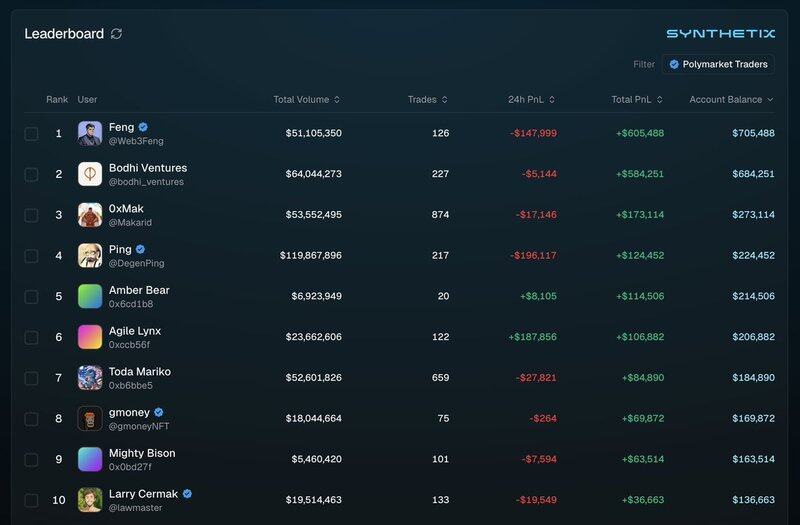Click the Polymarket Traders filter button
Screen dimensions: 800x525
point(718,64)
